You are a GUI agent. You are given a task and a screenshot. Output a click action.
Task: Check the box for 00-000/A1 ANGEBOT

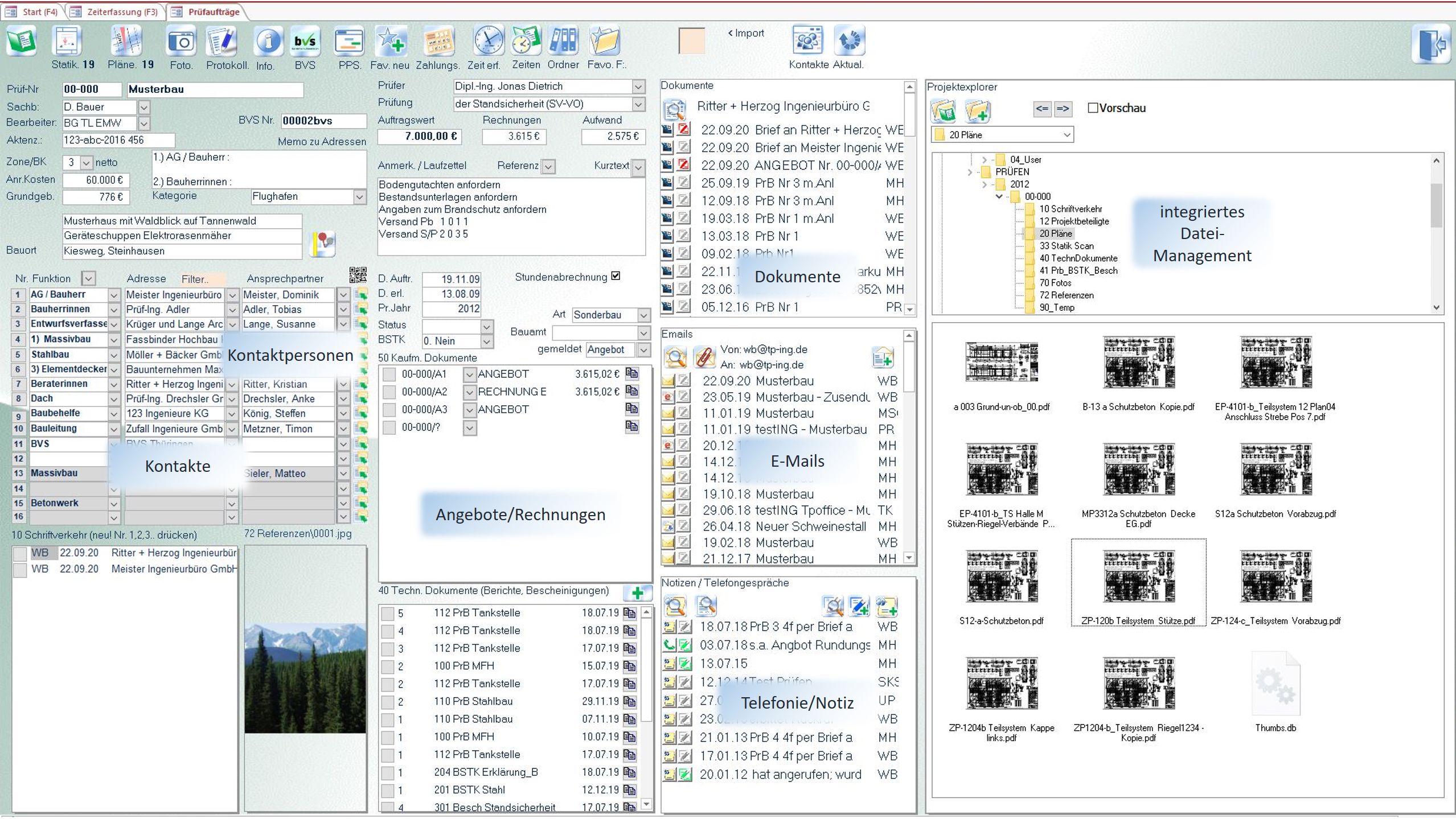389,374
